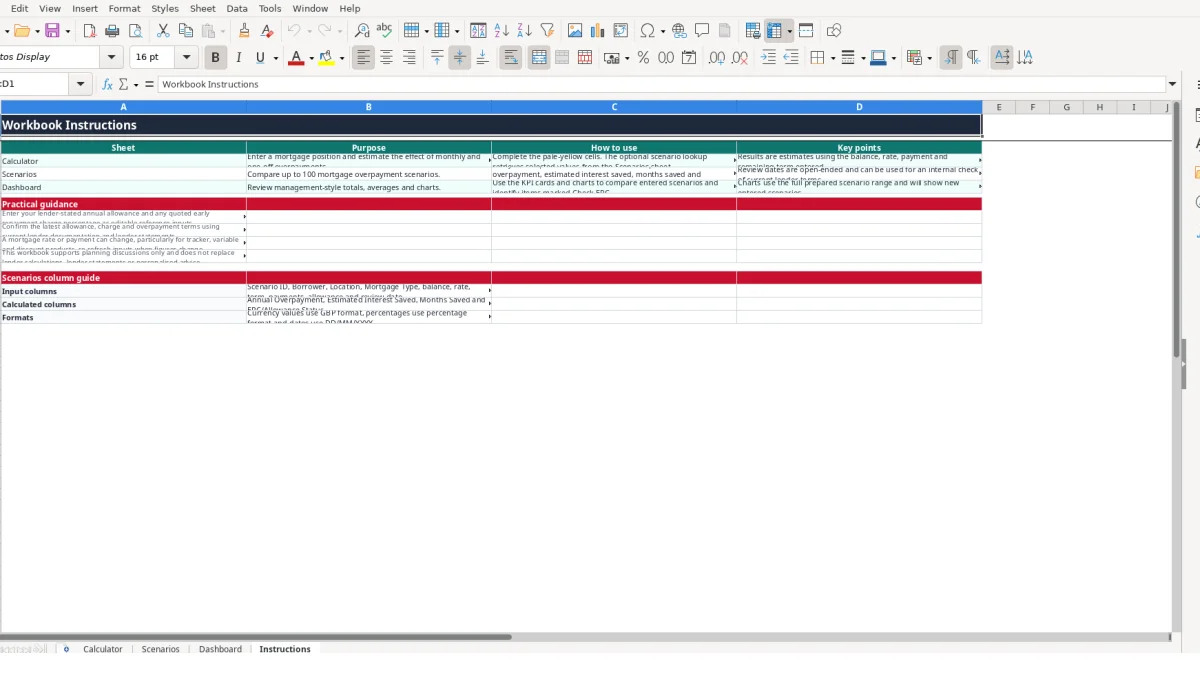Format the cell as date

point(689,58)
